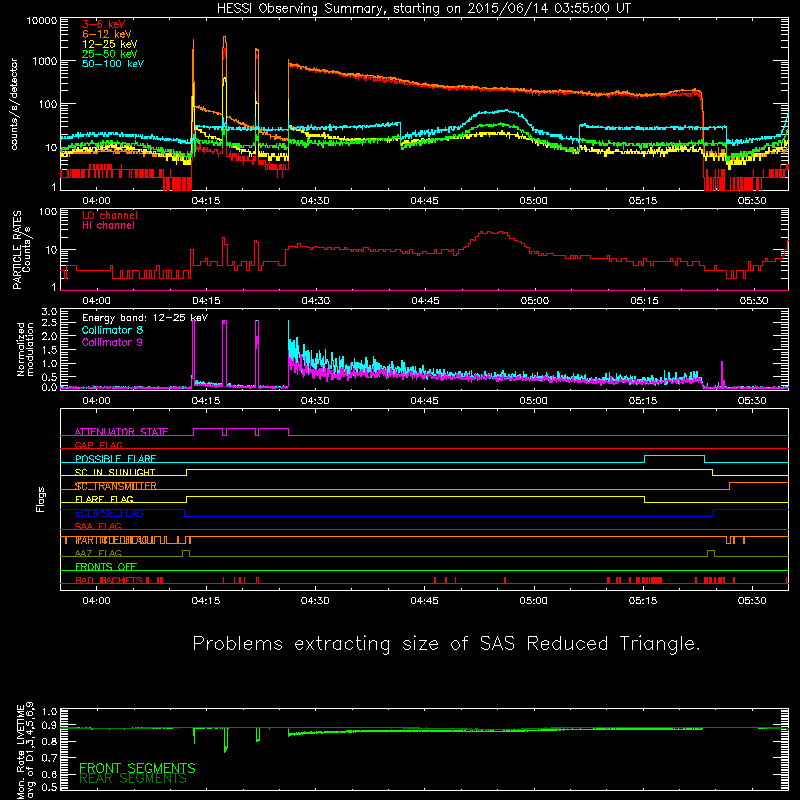Click the 10000 tick on the counts axis
This screenshot has height=800, width=800.
coord(42,20)
